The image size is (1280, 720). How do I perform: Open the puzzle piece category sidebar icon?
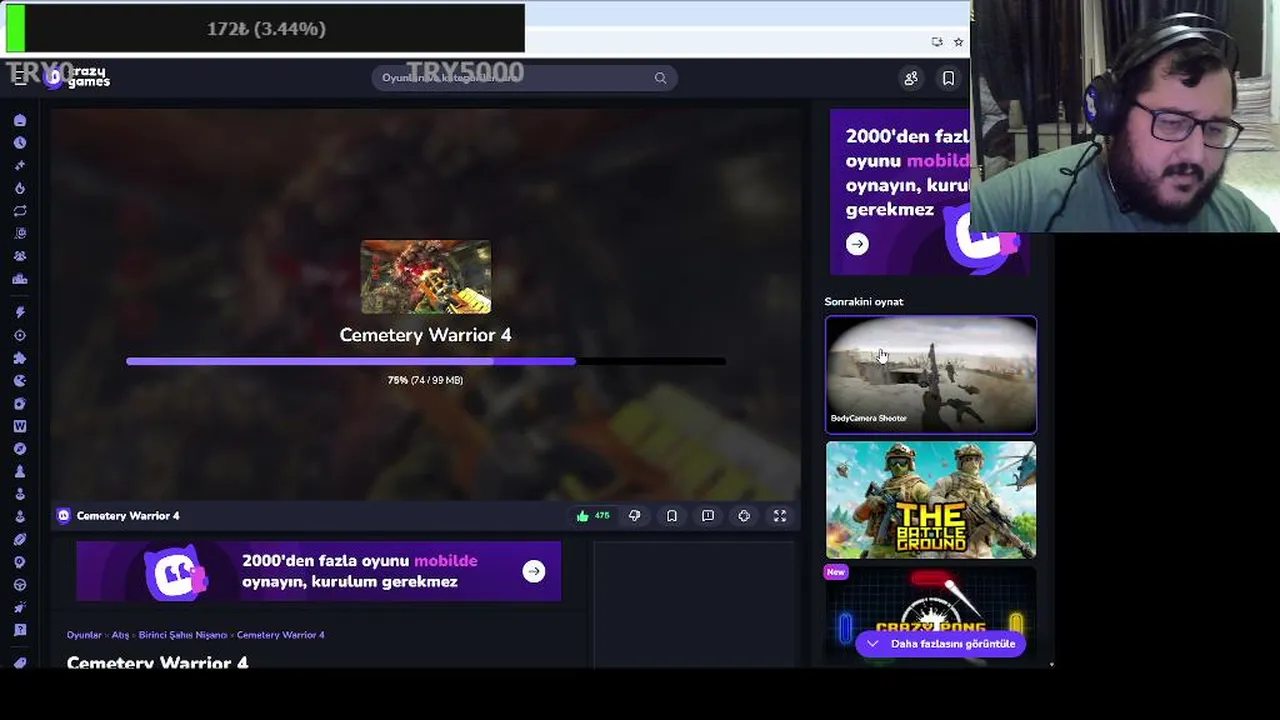pyautogui.click(x=20, y=358)
